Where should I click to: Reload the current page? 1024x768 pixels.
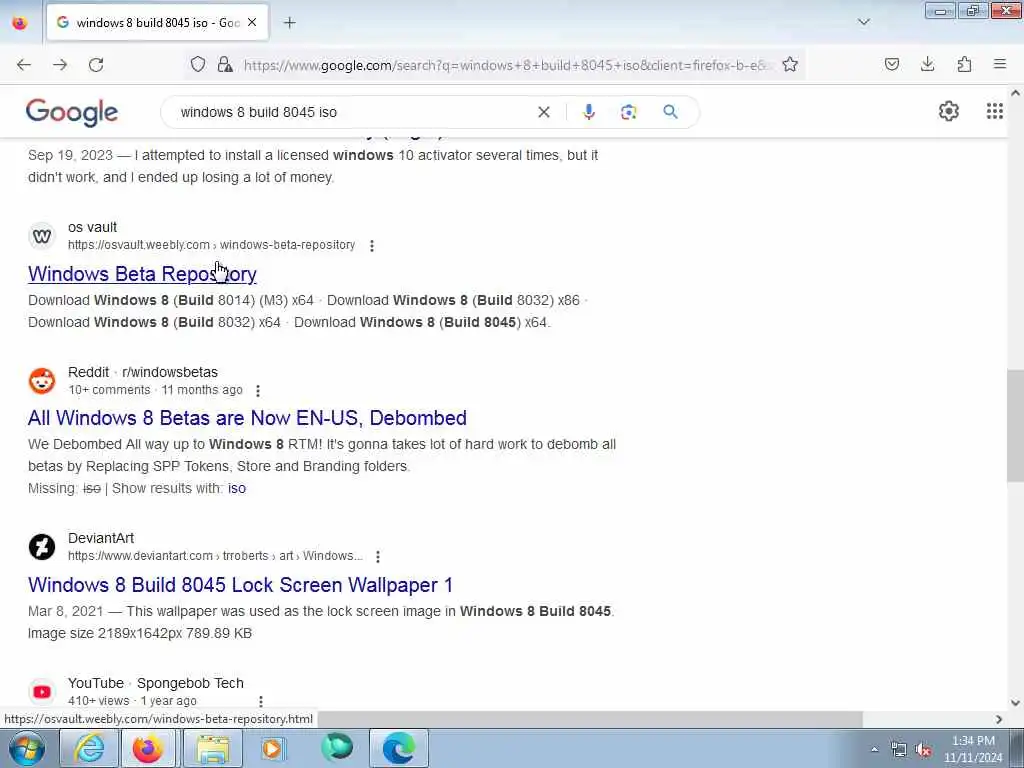96,65
